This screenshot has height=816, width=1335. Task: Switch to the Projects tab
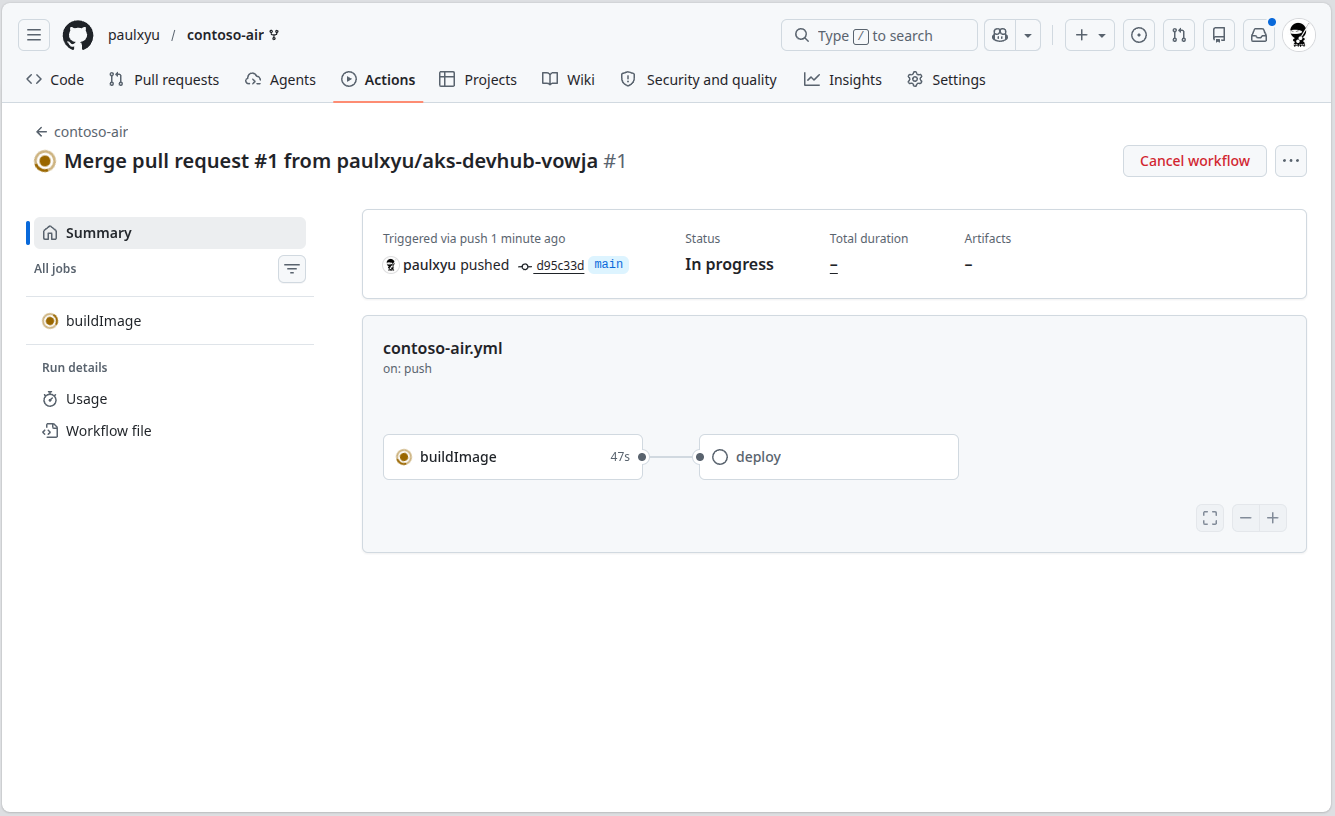coord(478,80)
